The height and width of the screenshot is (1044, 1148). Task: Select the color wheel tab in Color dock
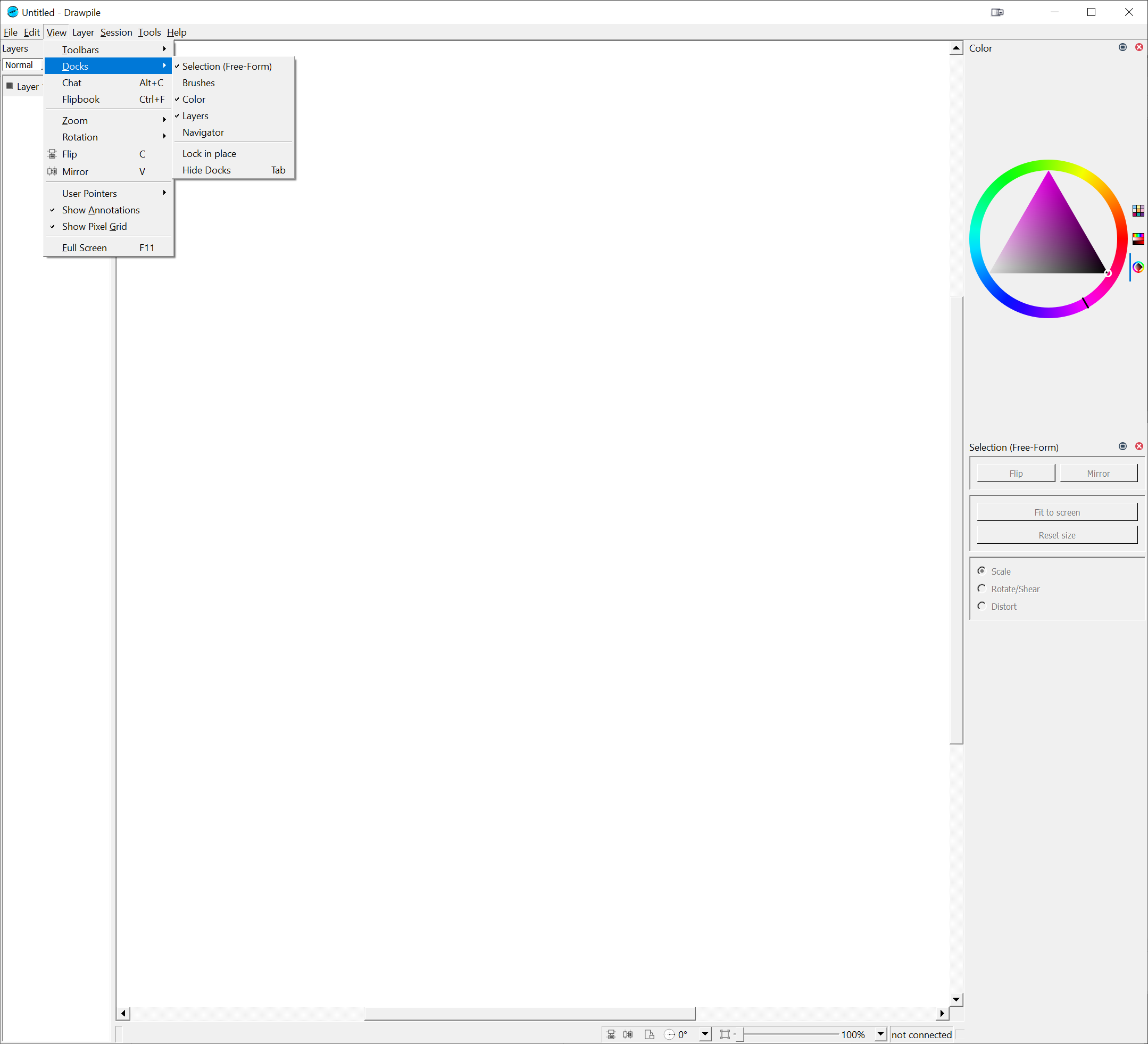[x=1139, y=267]
